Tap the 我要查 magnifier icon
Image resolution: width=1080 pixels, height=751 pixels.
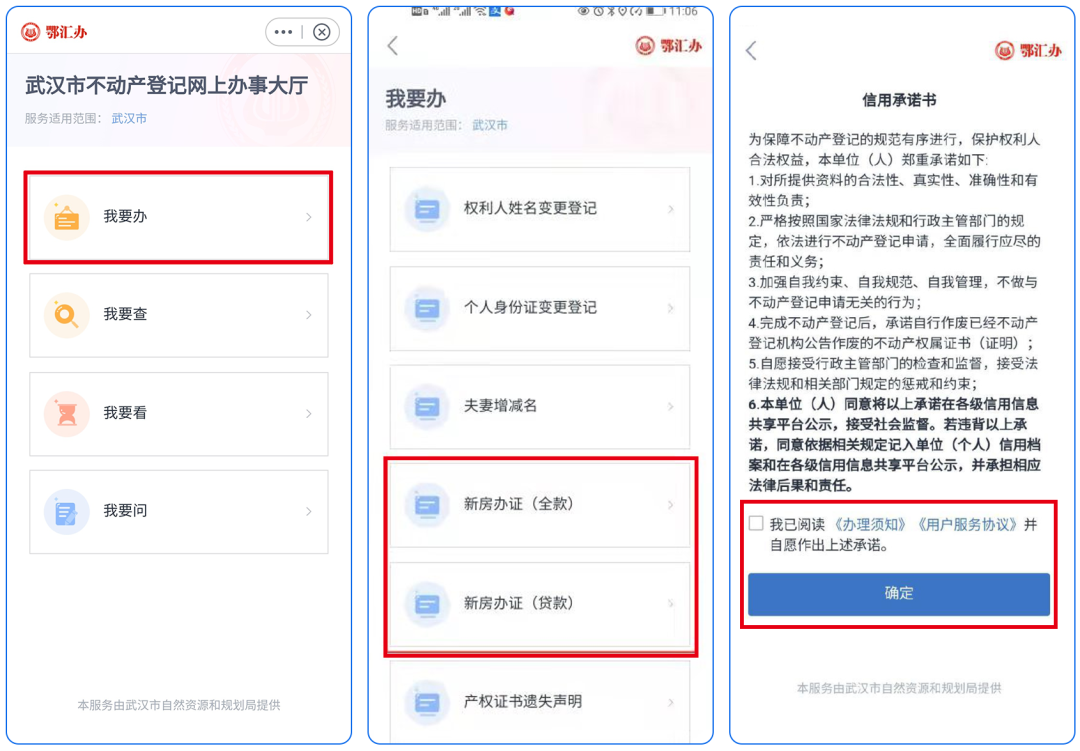pyautogui.click(x=67, y=316)
